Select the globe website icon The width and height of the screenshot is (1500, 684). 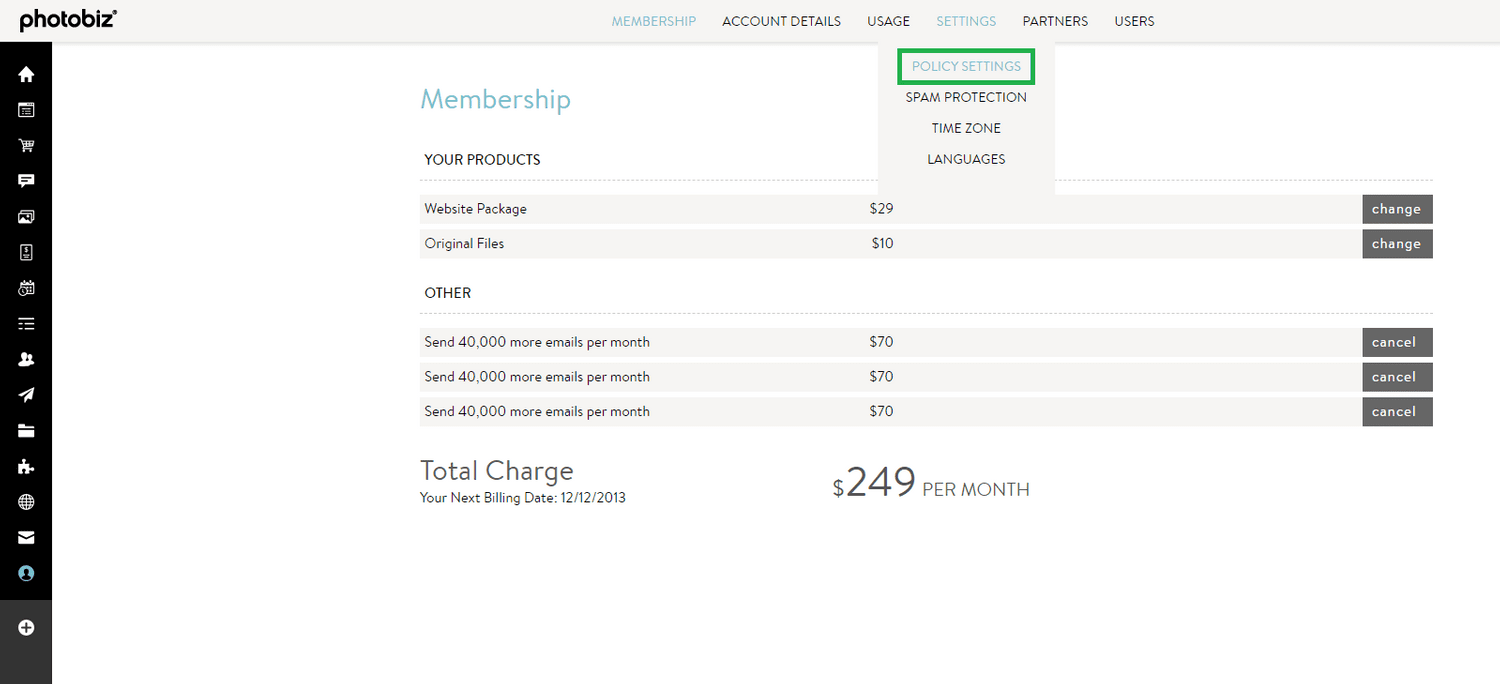(x=26, y=501)
